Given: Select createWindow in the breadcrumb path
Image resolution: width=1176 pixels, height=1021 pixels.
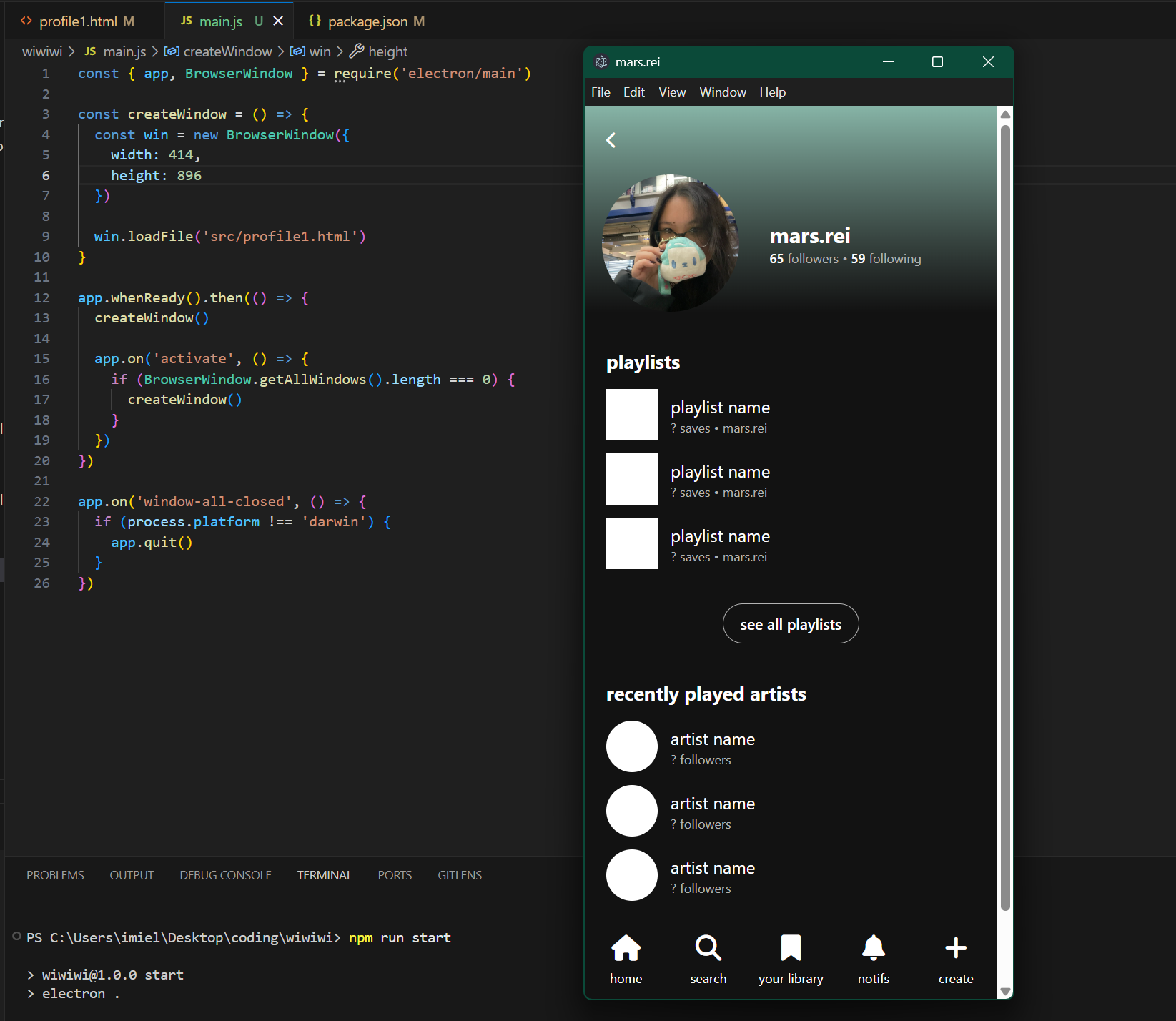Looking at the screenshot, I should pos(227,51).
